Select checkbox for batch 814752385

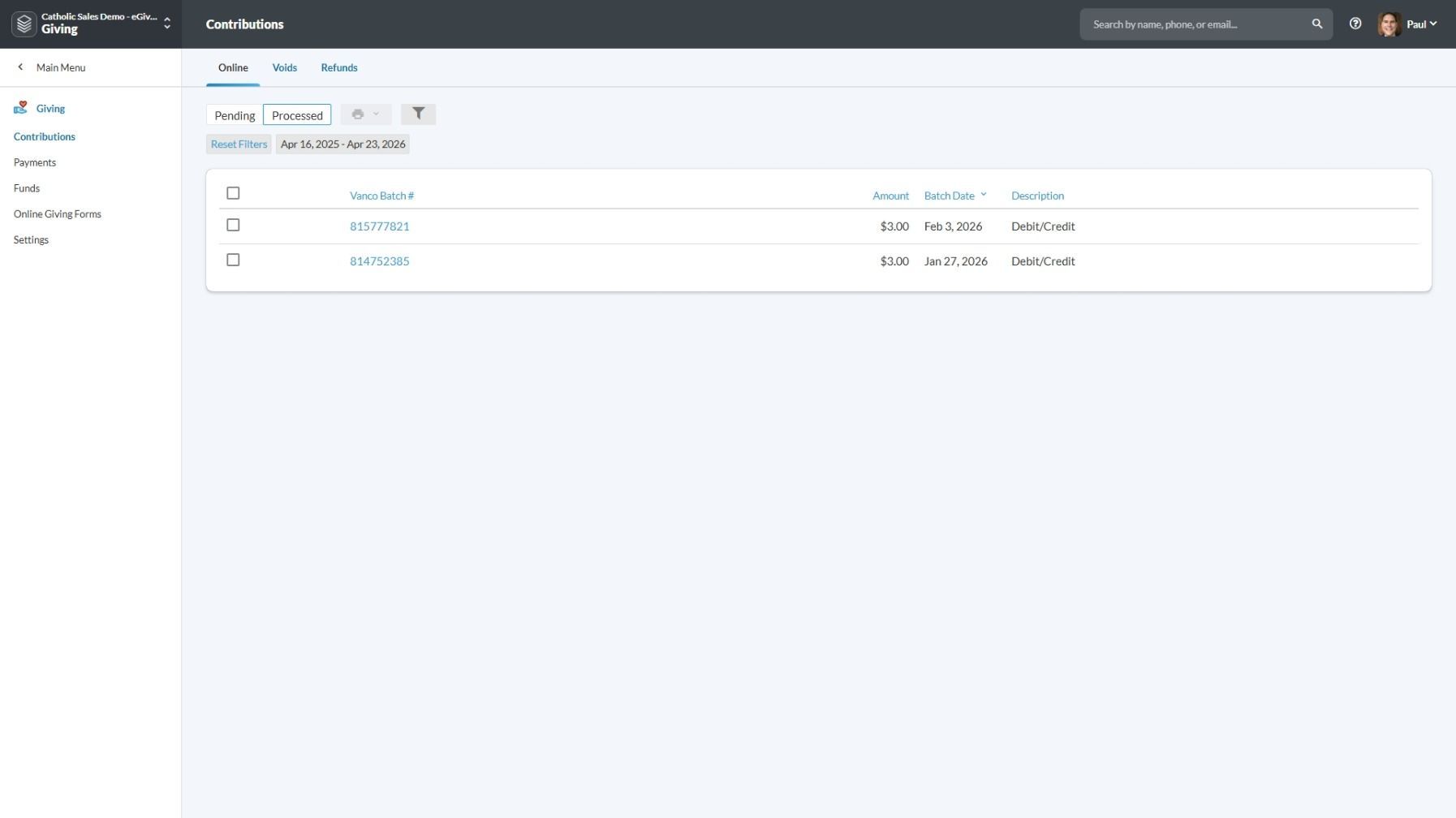click(233, 260)
